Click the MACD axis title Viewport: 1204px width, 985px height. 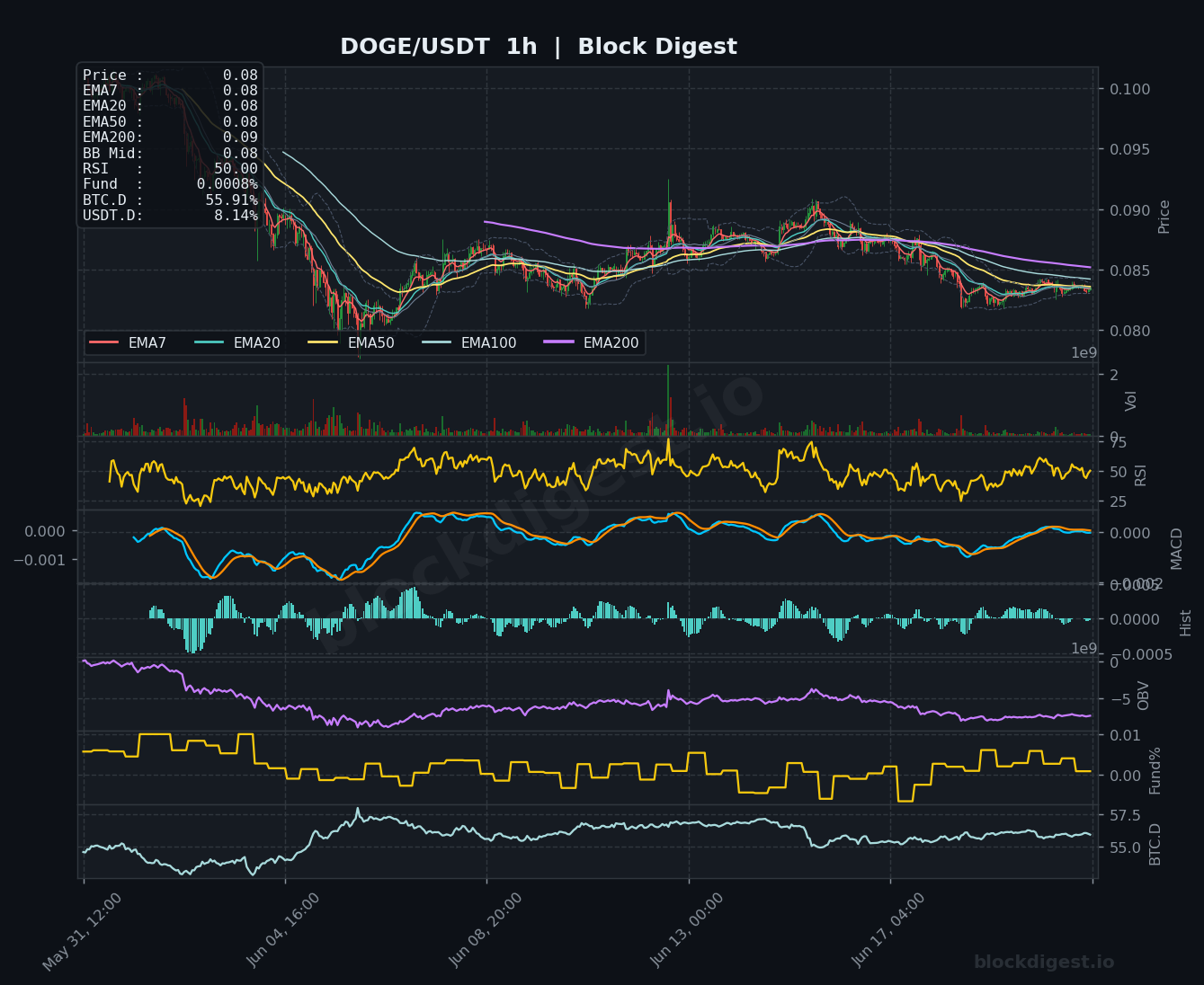click(x=1176, y=548)
